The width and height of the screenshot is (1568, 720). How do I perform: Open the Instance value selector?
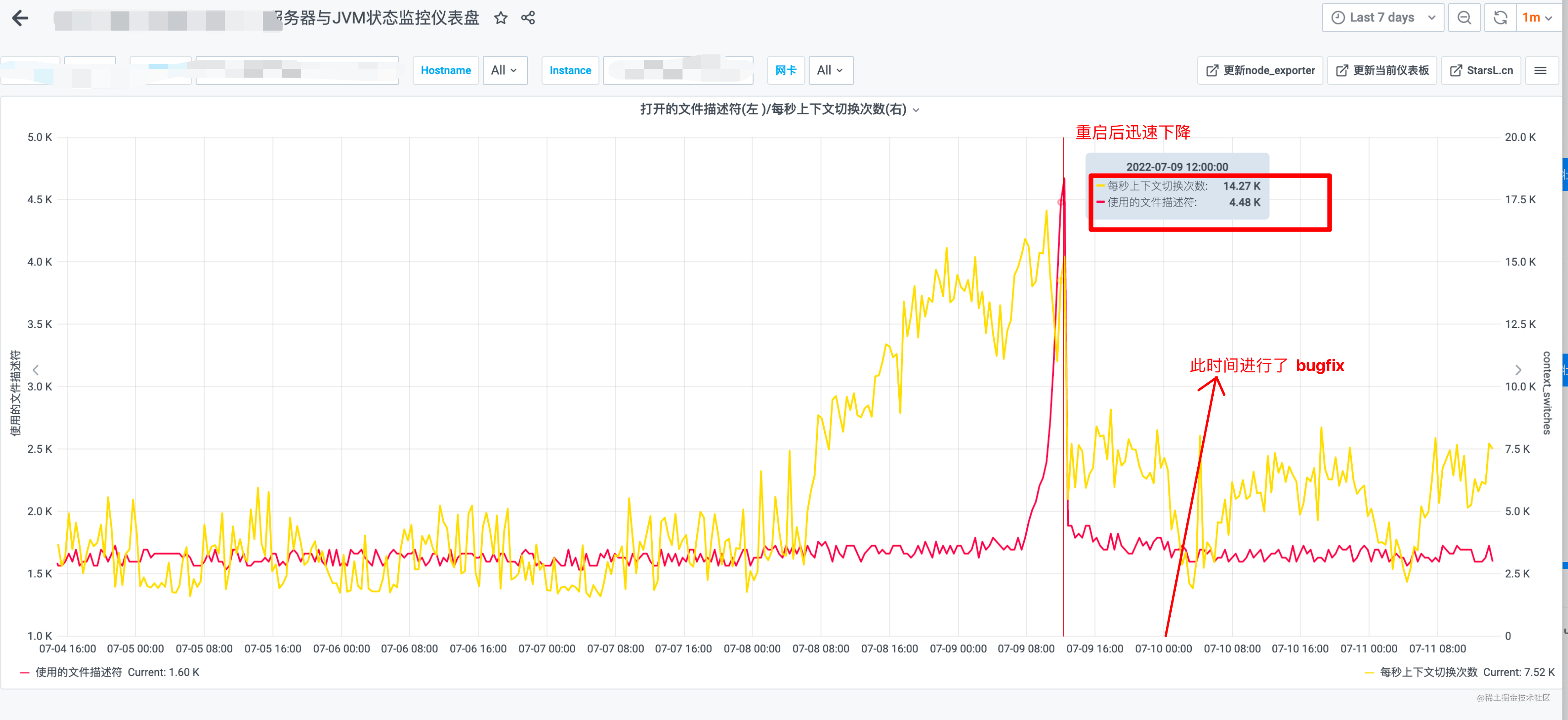[678, 70]
